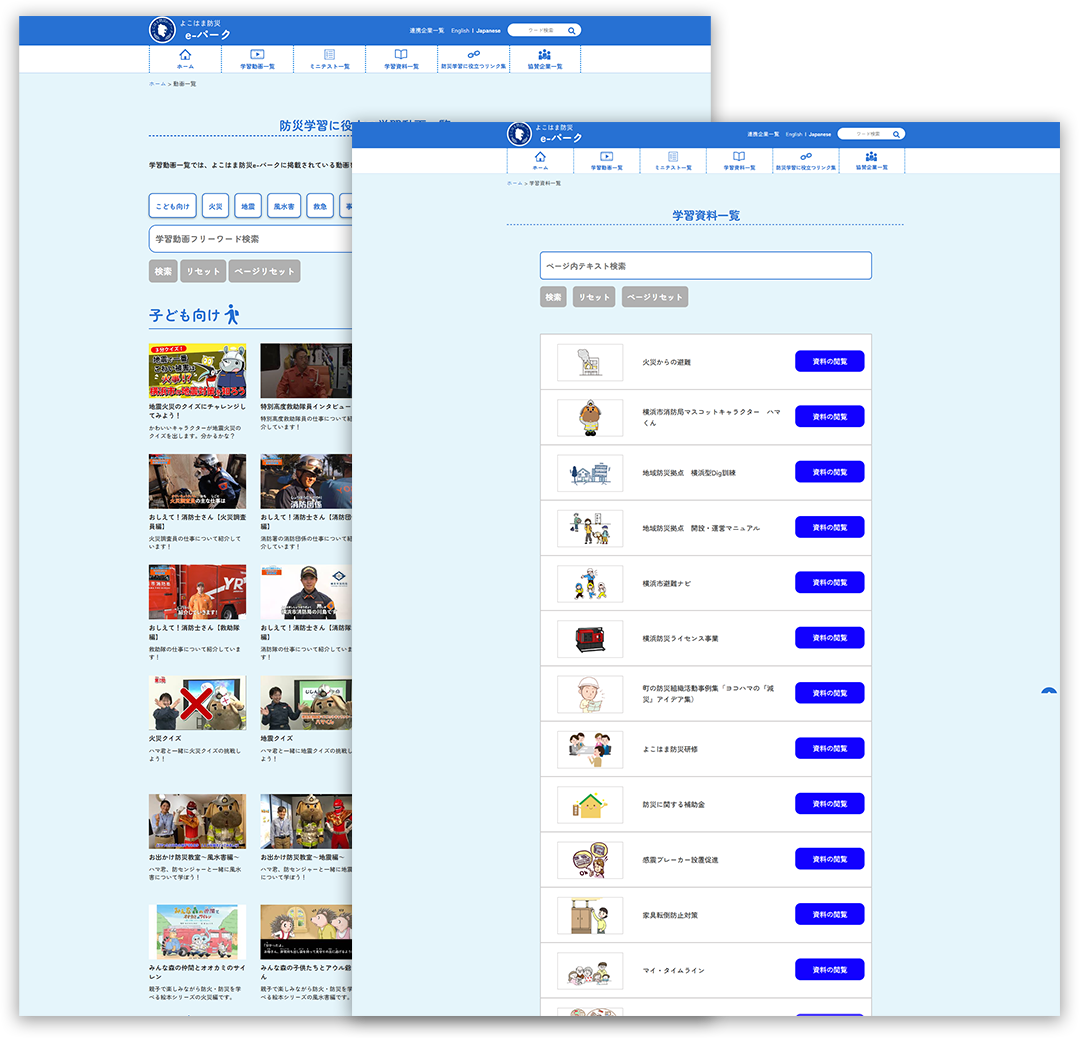The width and height of the screenshot is (1079, 1038).
Task: Click 資料の閲覧 for 横浜市避難ナビ
Action: pos(829,582)
